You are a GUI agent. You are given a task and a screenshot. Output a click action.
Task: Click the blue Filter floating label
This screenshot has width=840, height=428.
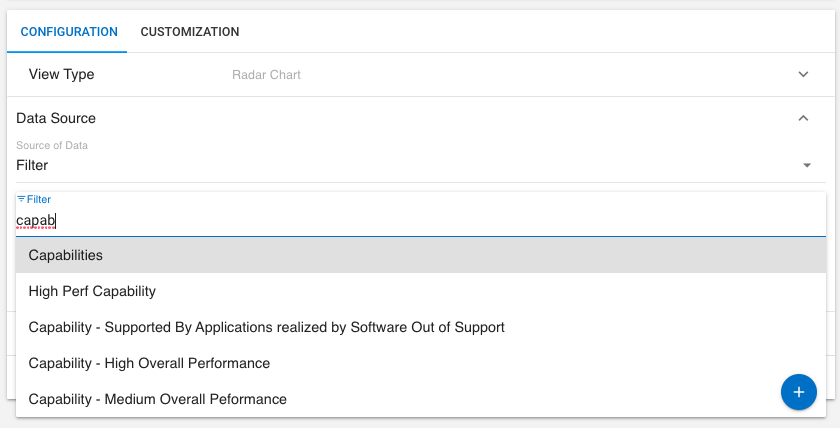(x=39, y=200)
